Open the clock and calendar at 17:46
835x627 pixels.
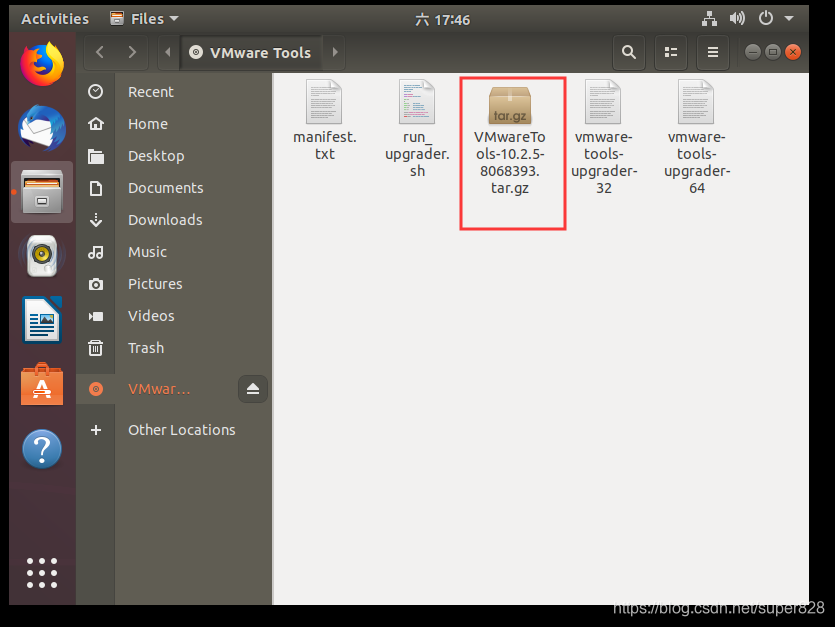tap(443, 20)
